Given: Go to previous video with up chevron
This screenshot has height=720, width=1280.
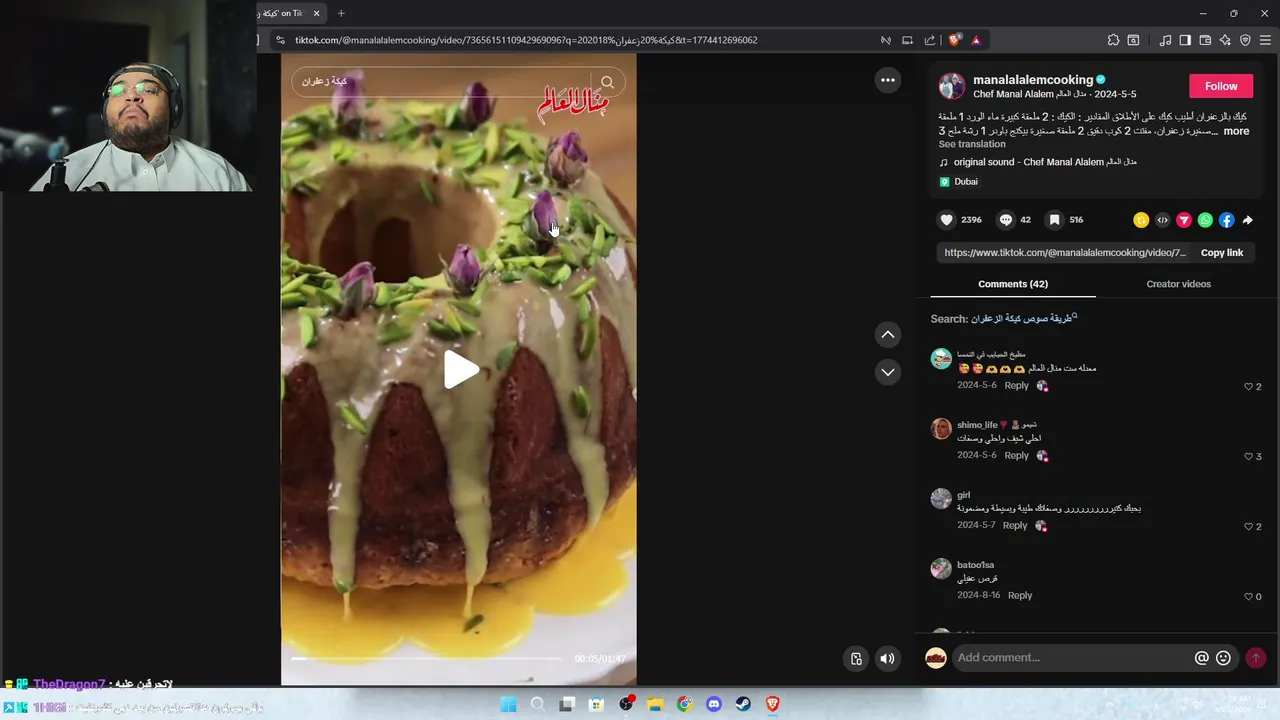Looking at the screenshot, I should click(888, 335).
